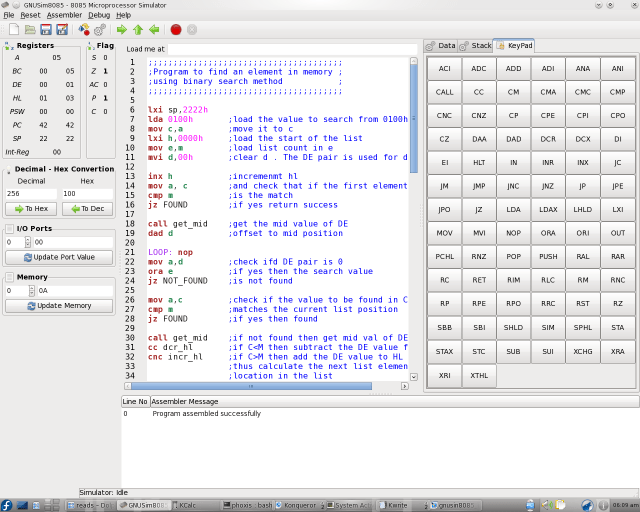
Task: Assemble the program using the colored shapes icon
Action: (84, 29)
